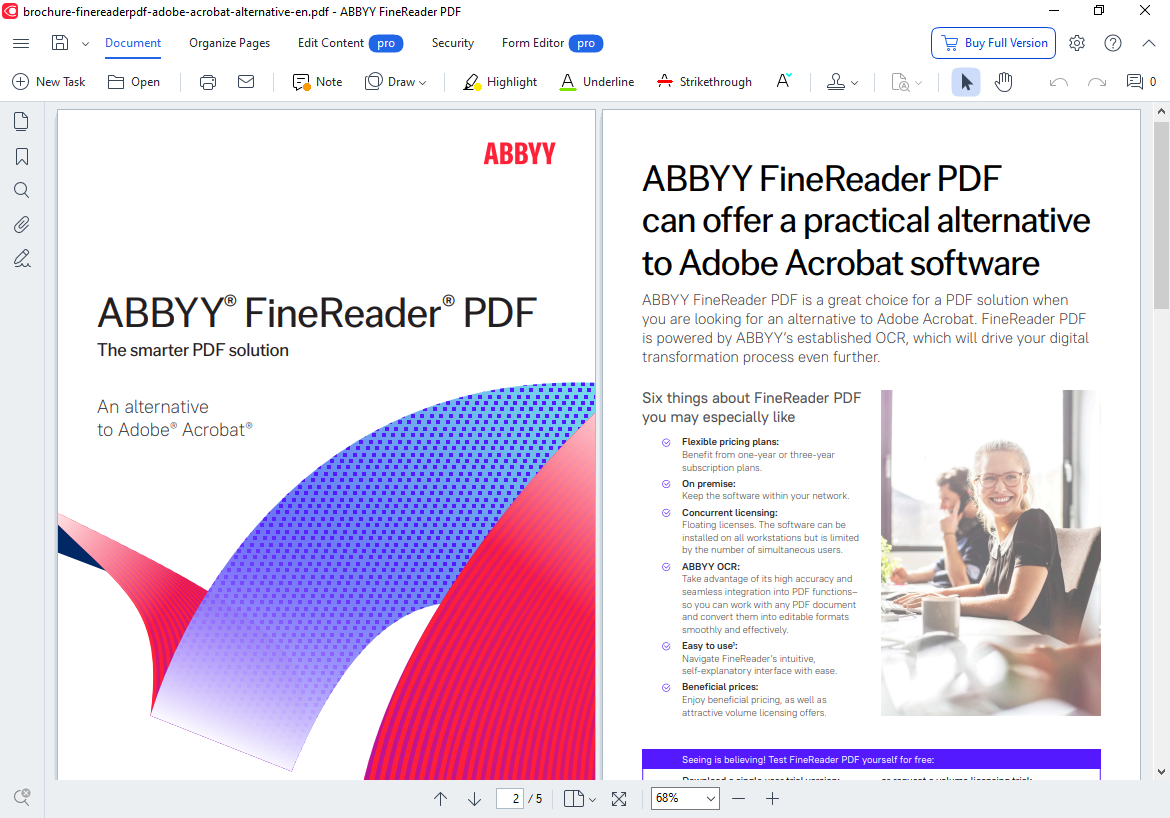Collapse the toolbar with the chevron
1170x818 pixels.
coord(1149,43)
